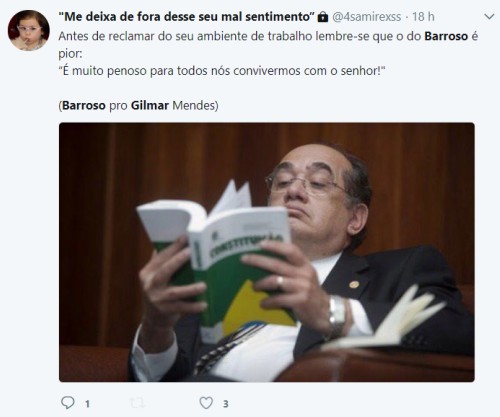
Task: Click the bold word "Gilmar"
Action: [150, 106]
